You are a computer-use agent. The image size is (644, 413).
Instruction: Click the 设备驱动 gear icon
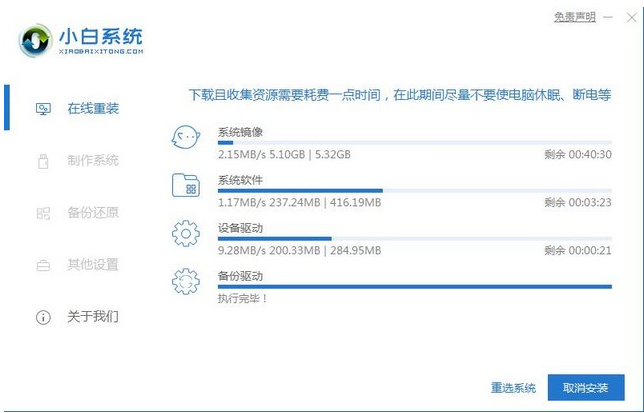[186, 235]
